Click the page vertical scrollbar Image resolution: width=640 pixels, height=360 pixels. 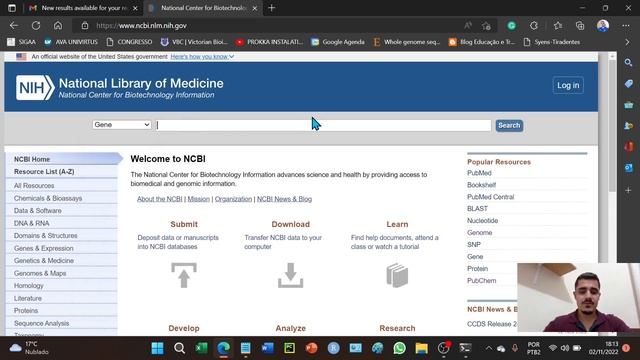pos(612,125)
